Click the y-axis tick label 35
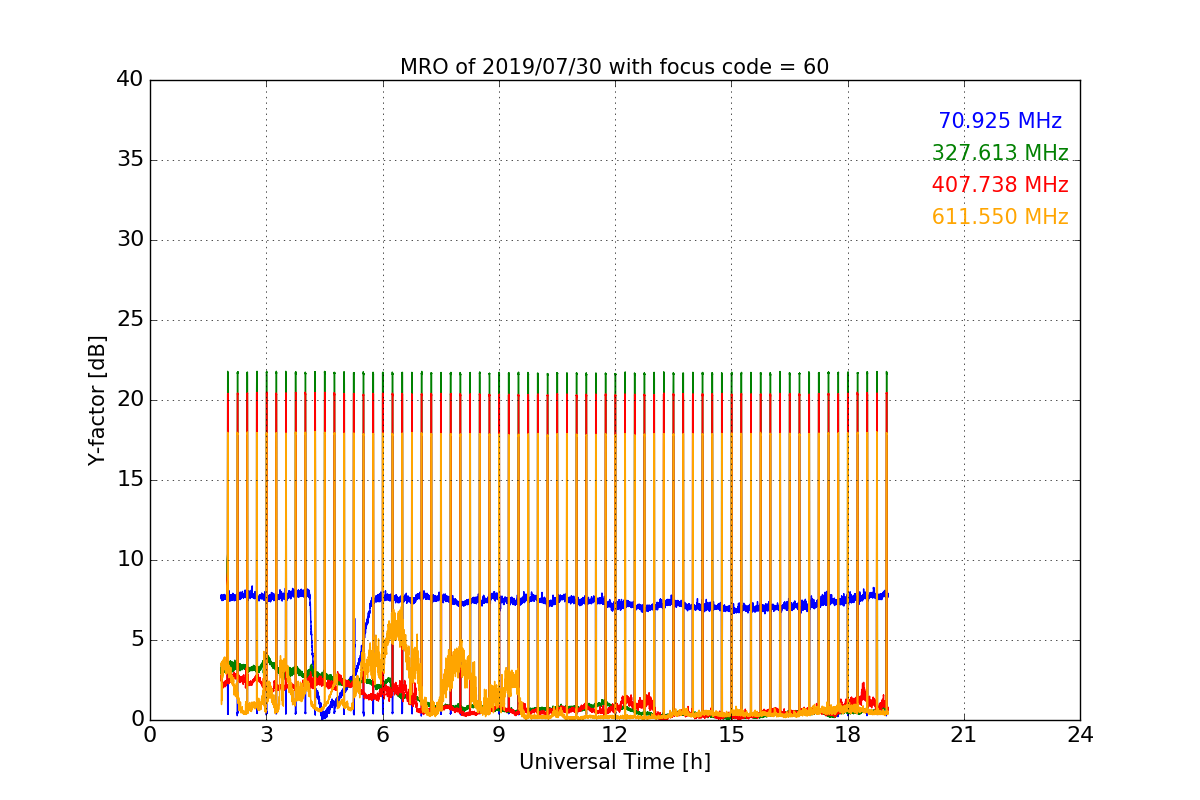 pos(129,160)
